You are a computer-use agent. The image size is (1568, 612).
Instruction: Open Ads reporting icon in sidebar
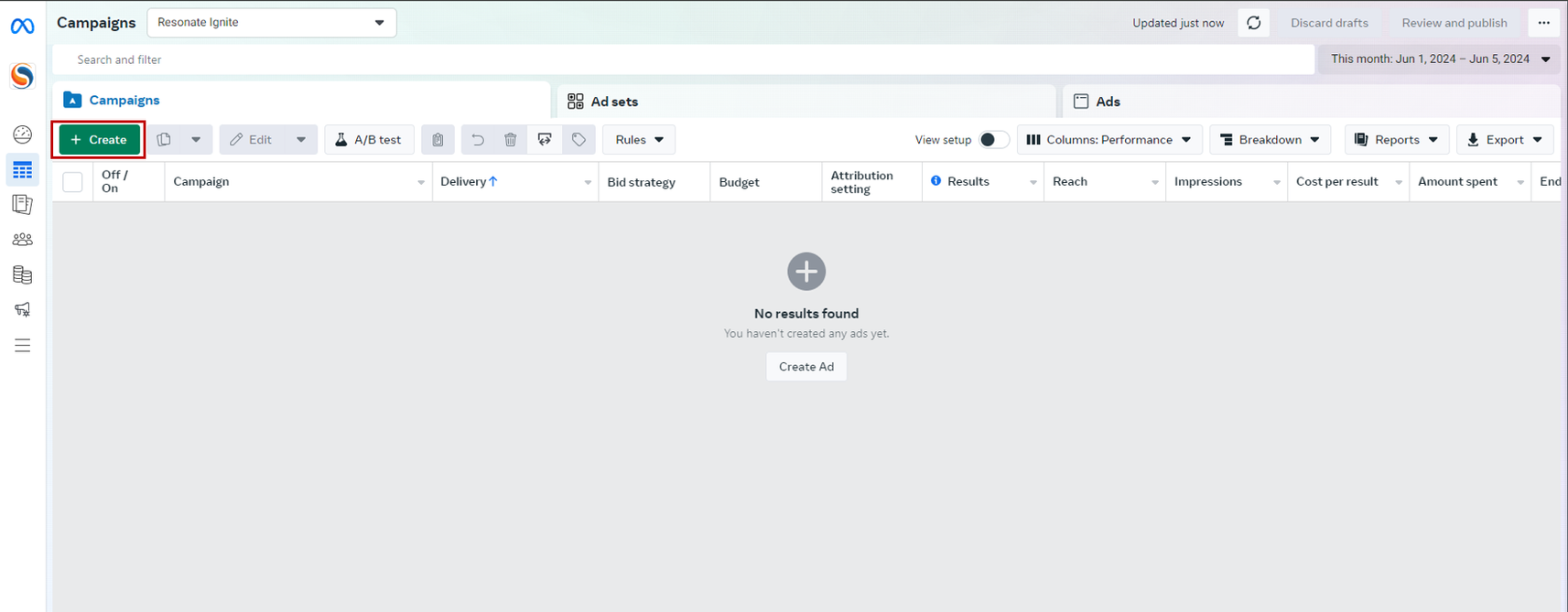[22, 204]
